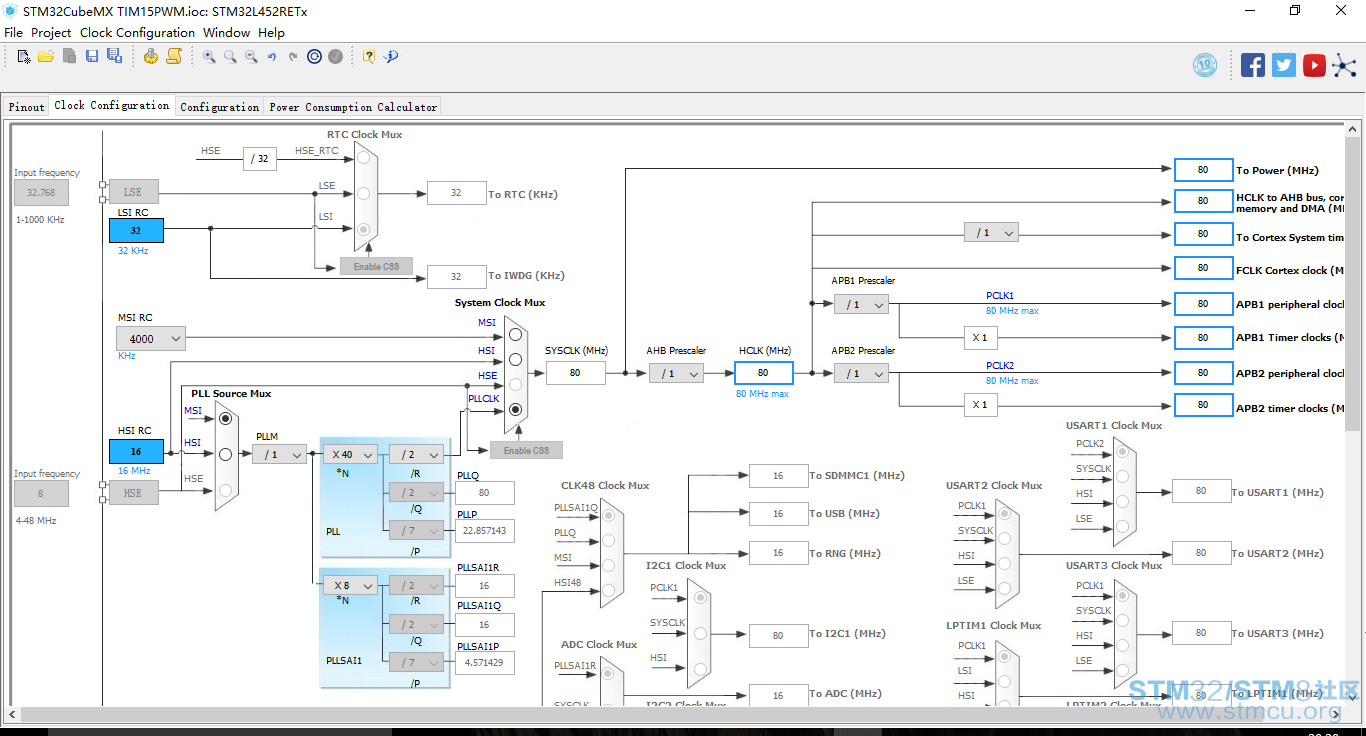Select SYSCLK in I2C1 Clock Mux
The height and width of the screenshot is (736, 1366).
pyautogui.click(x=699, y=633)
